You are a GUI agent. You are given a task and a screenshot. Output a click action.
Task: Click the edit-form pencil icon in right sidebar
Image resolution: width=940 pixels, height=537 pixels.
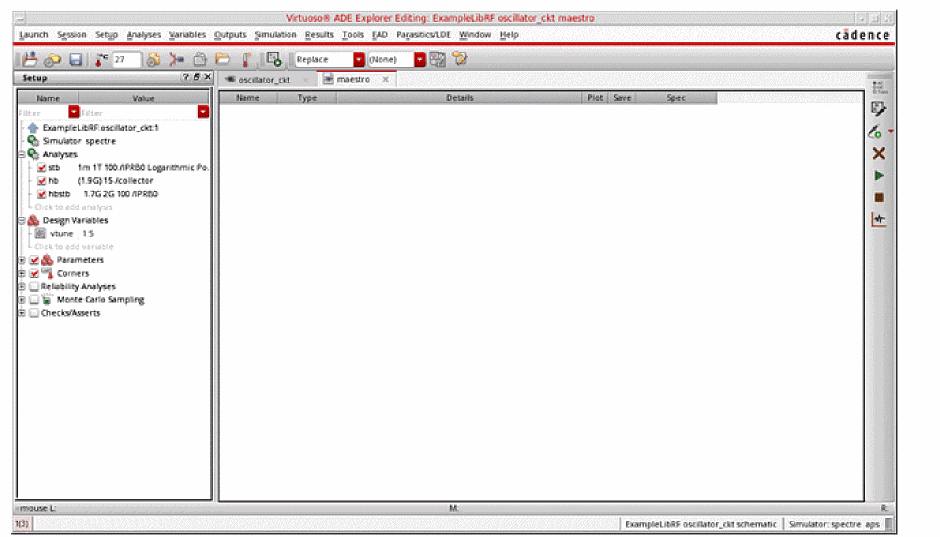pyautogui.click(x=879, y=109)
